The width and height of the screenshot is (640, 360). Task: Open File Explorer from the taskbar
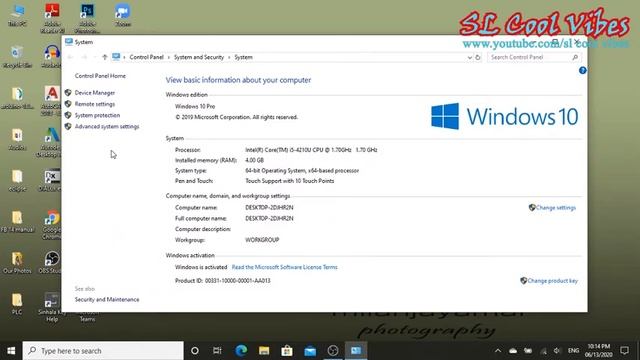[264, 351]
